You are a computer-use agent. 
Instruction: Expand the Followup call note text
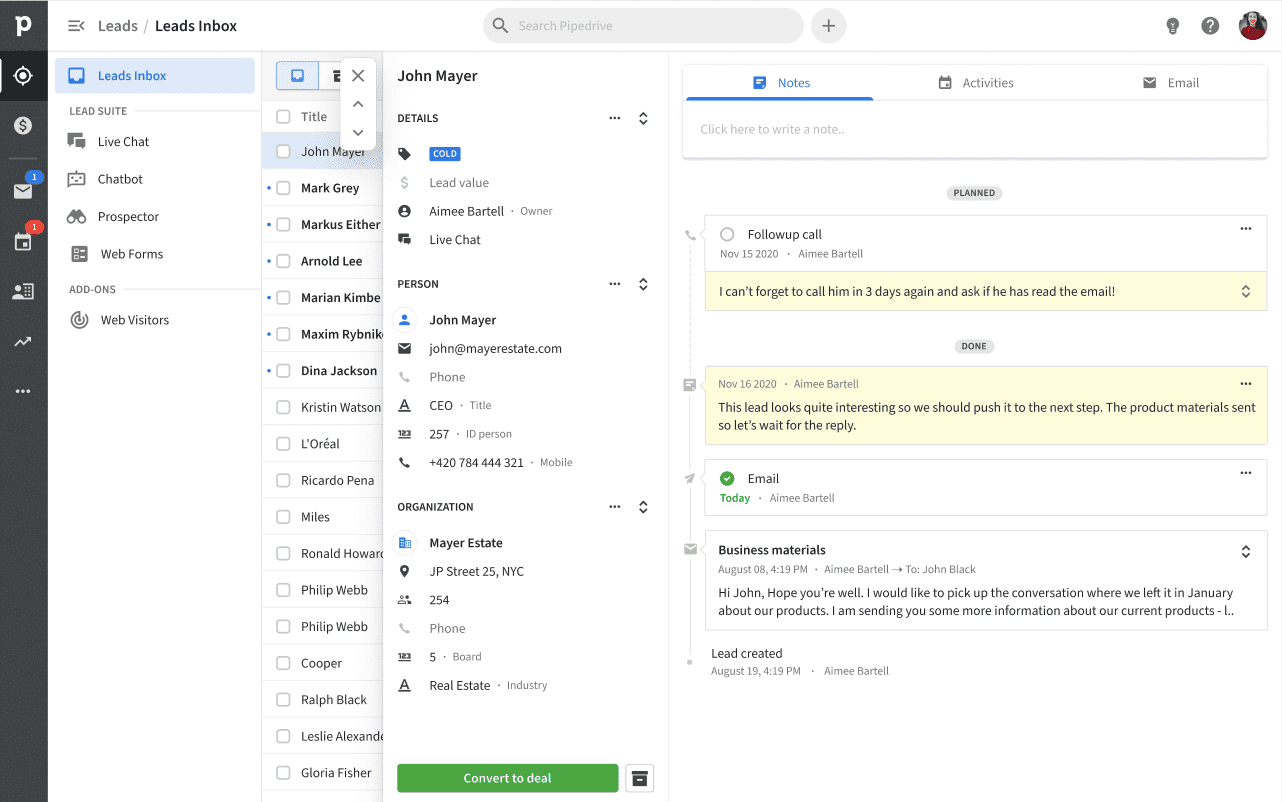[1246, 292]
